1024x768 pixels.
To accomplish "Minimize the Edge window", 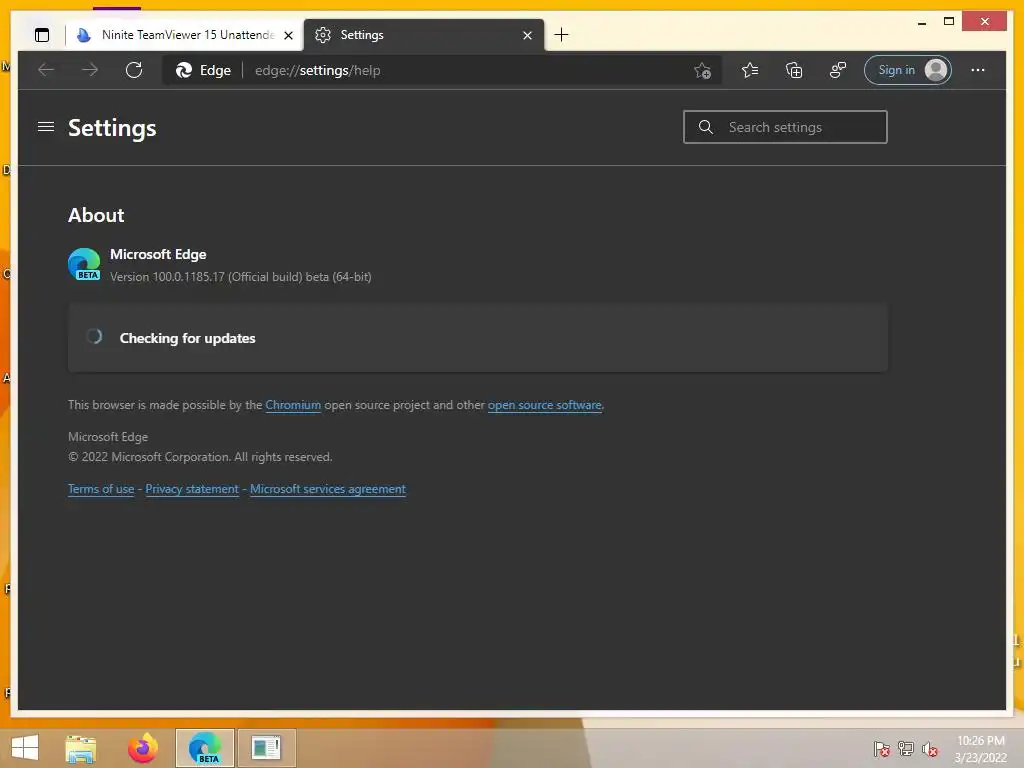I will [922, 22].
